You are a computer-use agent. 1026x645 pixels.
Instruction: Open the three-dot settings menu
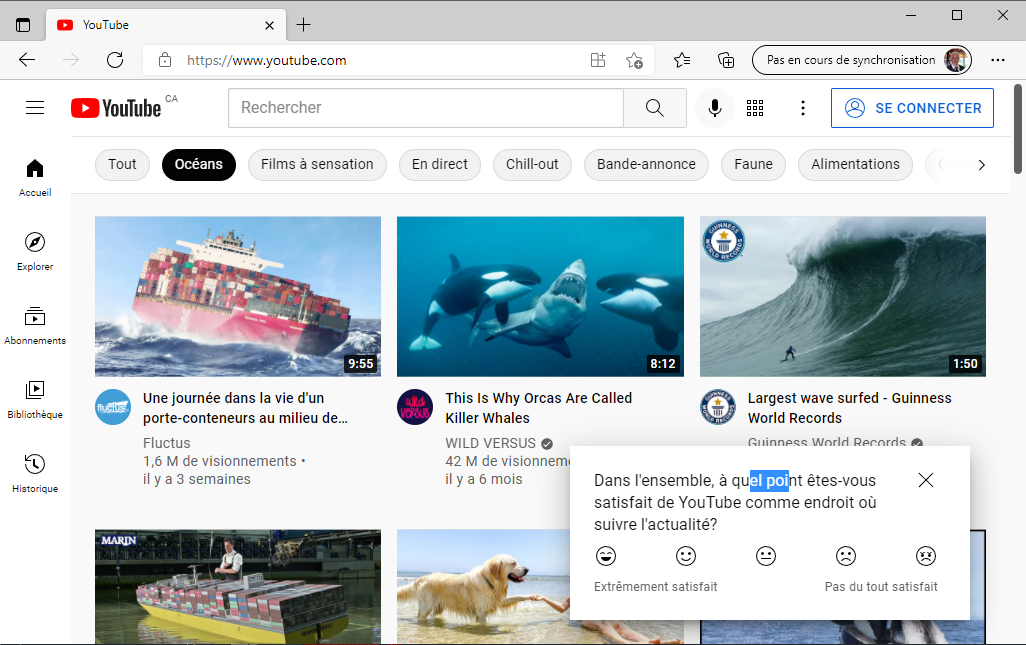tap(802, 108)
